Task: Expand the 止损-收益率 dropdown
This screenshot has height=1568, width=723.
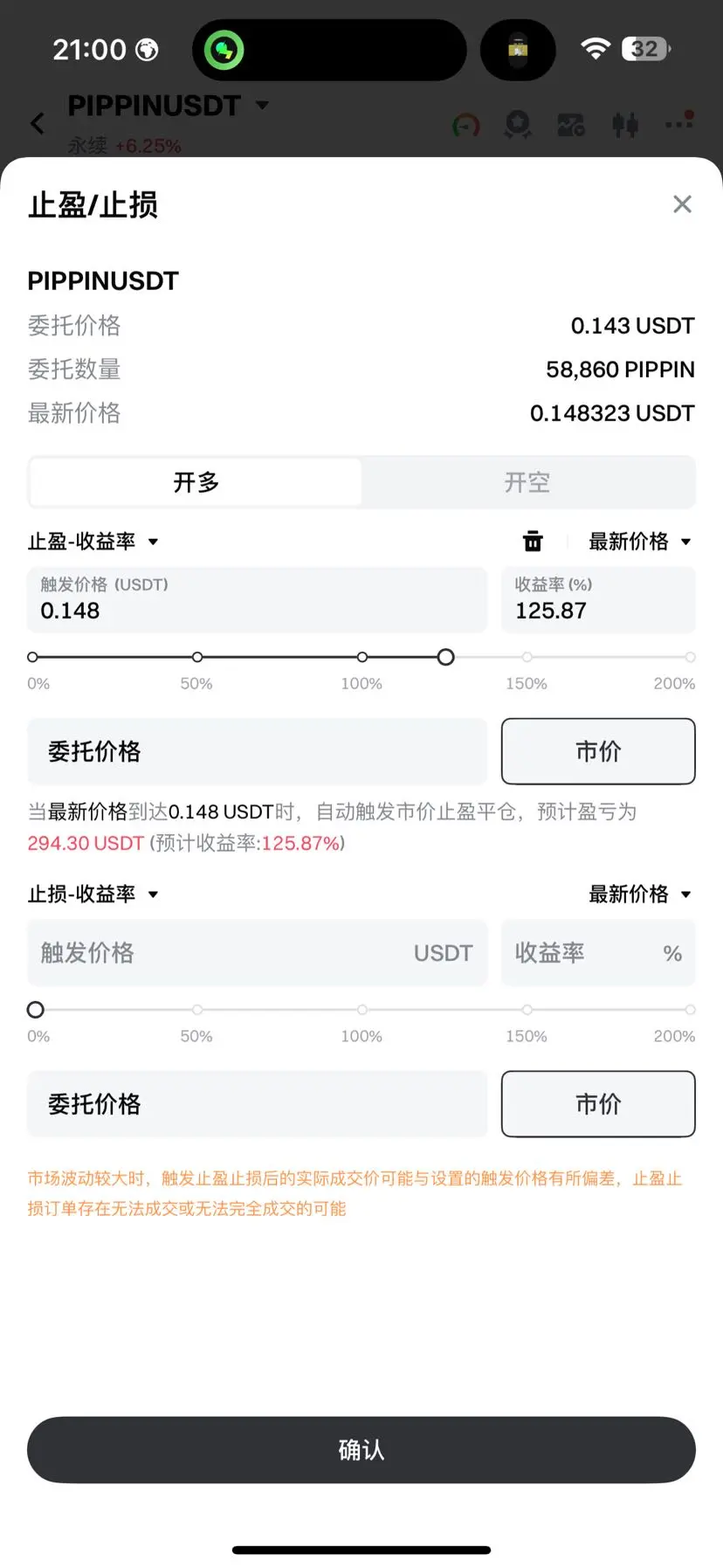Action: coord(93,895)
